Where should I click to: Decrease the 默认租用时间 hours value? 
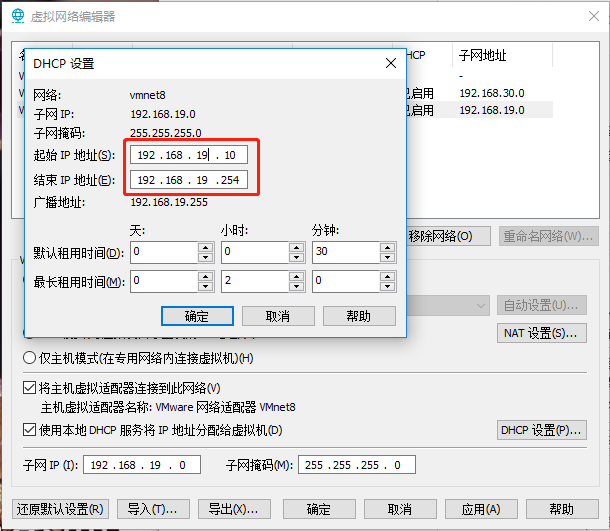[297, 257]
